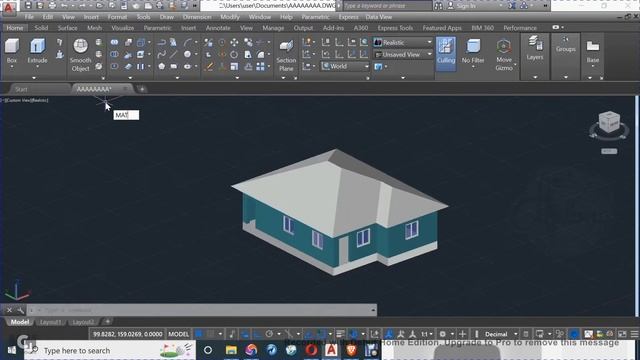Screen dimensions: 640x360
Task: Expand the Groups panel arrow
Action: coord(565,77)
